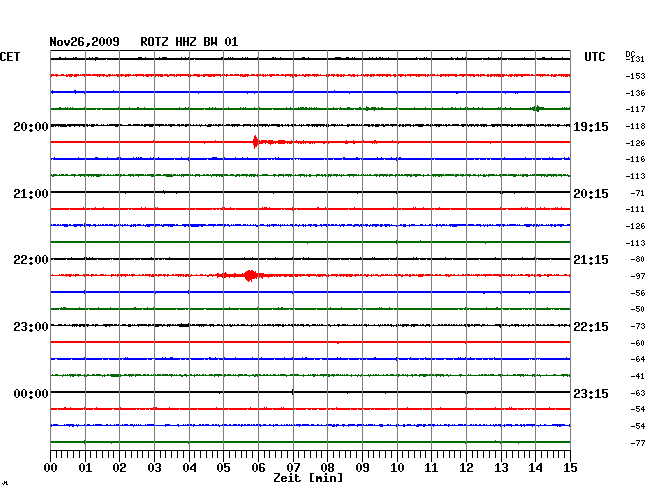Click the 19:15 UTC time label
Image resolution: width=650 pixels, height=494 pixels.
[x=591, y=126]
